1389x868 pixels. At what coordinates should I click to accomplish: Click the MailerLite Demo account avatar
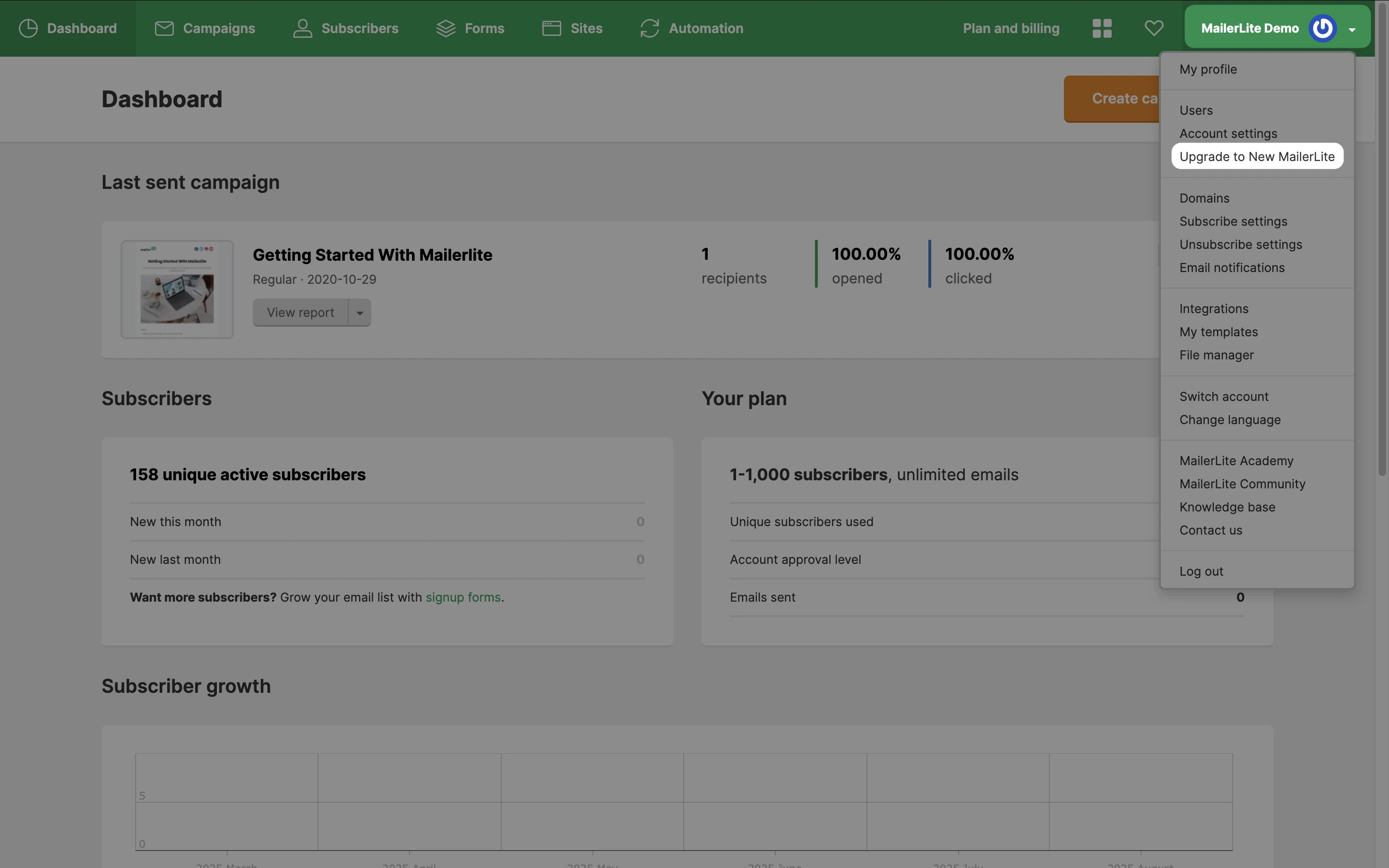tap(1322, 28)
